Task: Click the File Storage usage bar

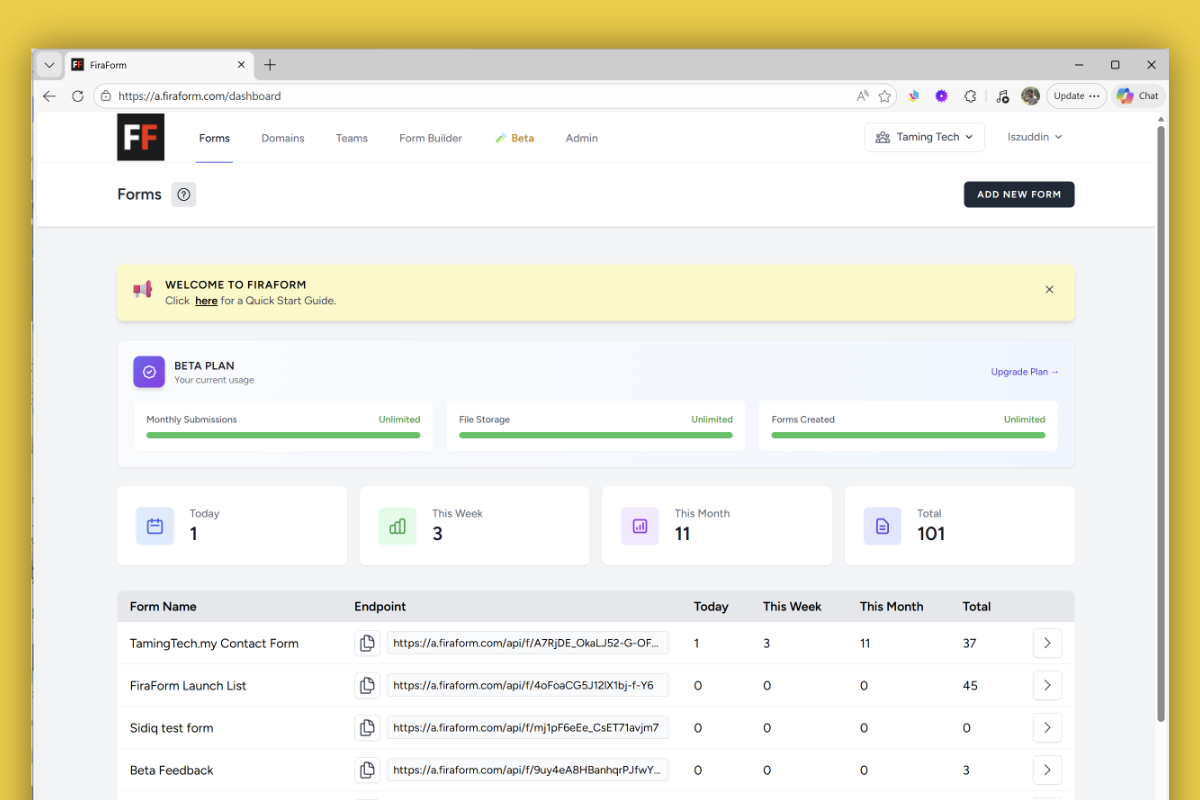Action: tap(596, 434)
